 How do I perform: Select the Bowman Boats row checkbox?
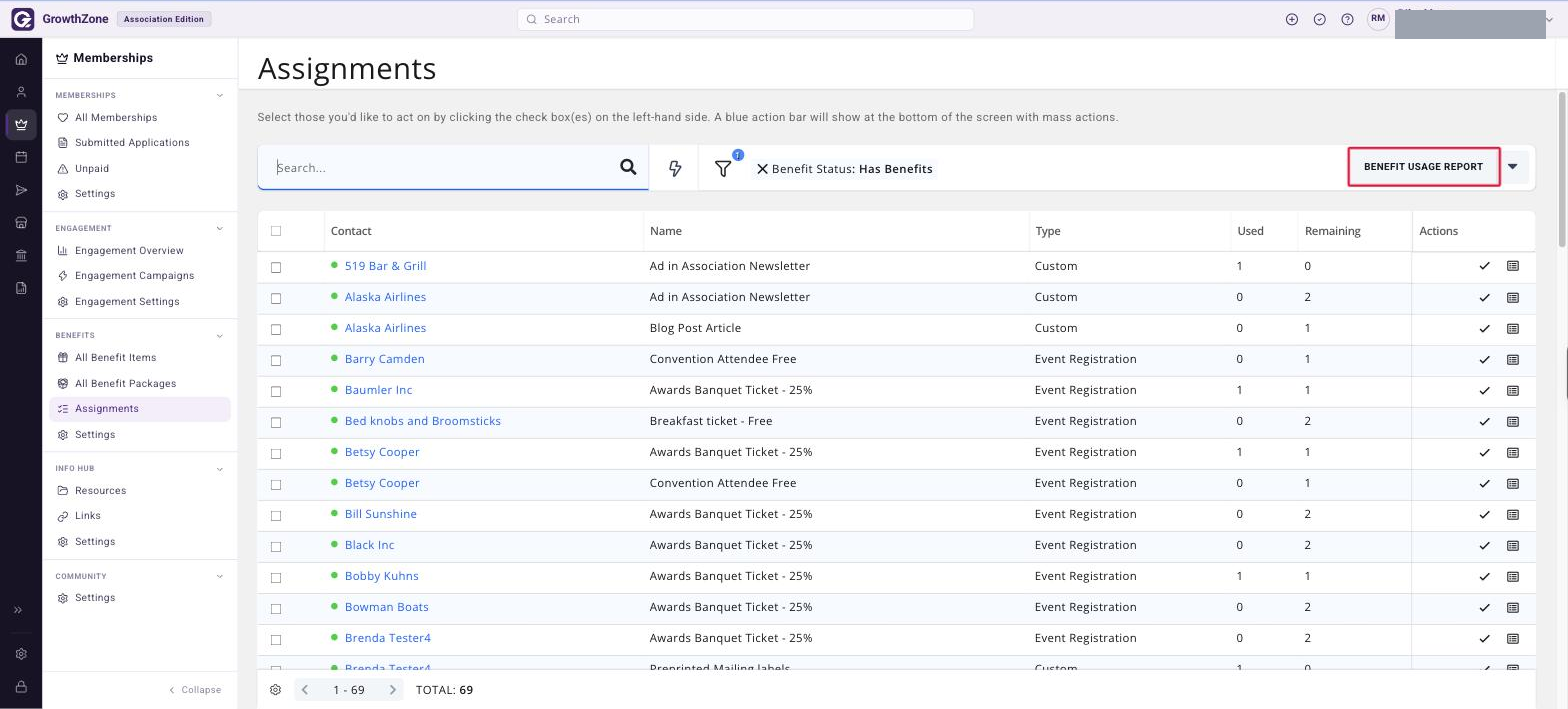click(x=276, y=608)
